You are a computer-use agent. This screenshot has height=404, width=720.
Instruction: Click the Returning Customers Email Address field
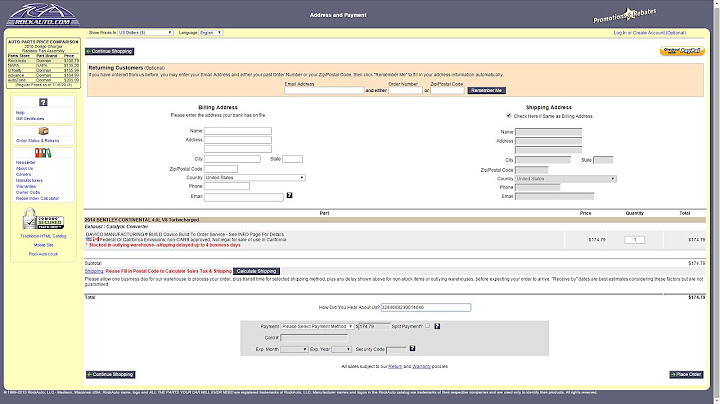click(324, 90)
